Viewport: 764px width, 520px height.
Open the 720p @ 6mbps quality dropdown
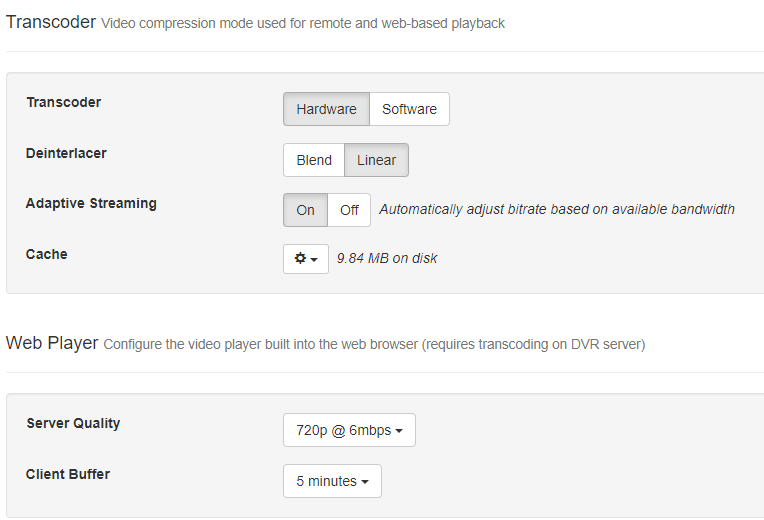pyautogui.click(x=349, y=430)
